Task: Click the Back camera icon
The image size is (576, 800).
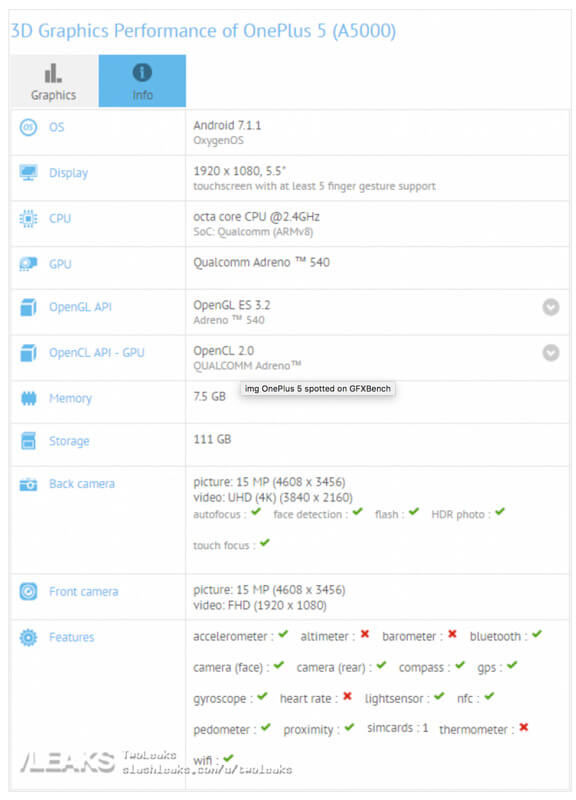Action: tap(28, 484)
